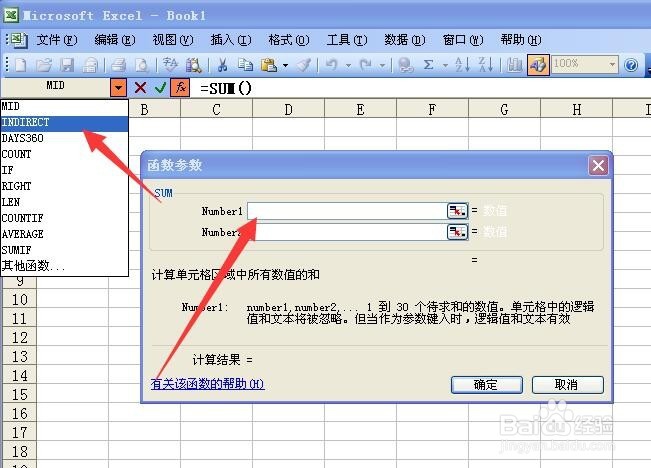This screenshot has width=651, height=468.
Task: Collapse dialog using Number2 range selector
Action: pyautogui.click(x=458, y=232)
